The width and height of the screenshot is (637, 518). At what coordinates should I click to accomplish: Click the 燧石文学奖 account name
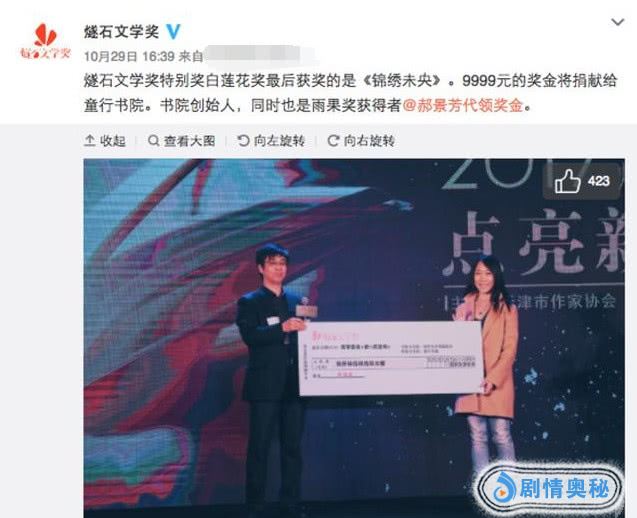pos(121,31)
